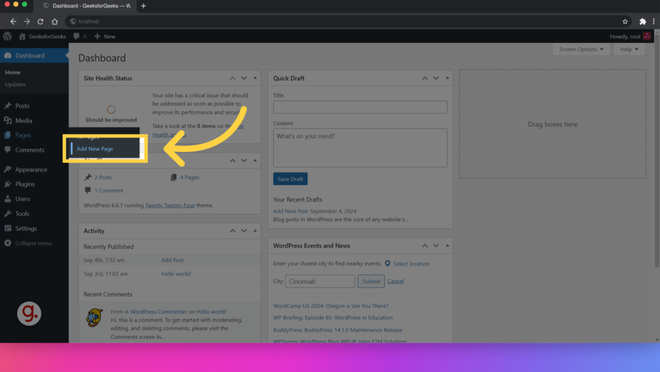Move Quick Draft box down
The width and height of the screenshot is (660, 372).
[436, 78]
